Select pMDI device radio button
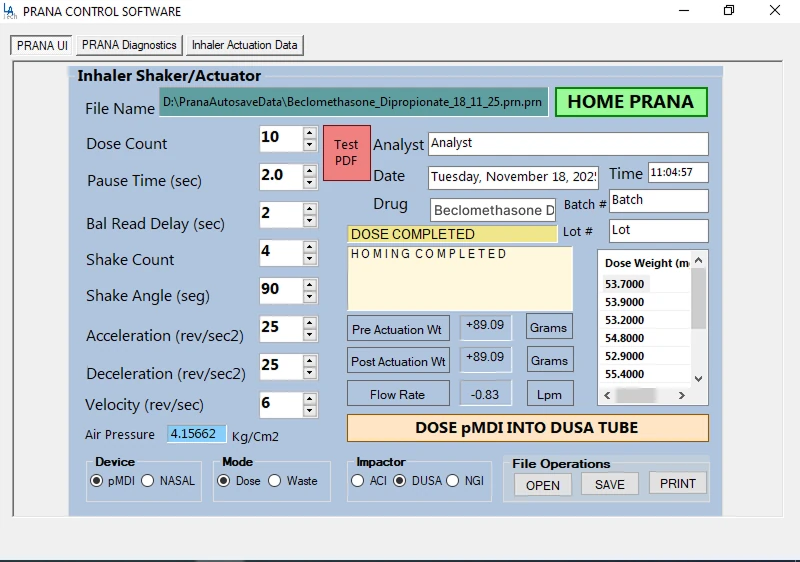The image size is (800, 562). coord(96,481)
